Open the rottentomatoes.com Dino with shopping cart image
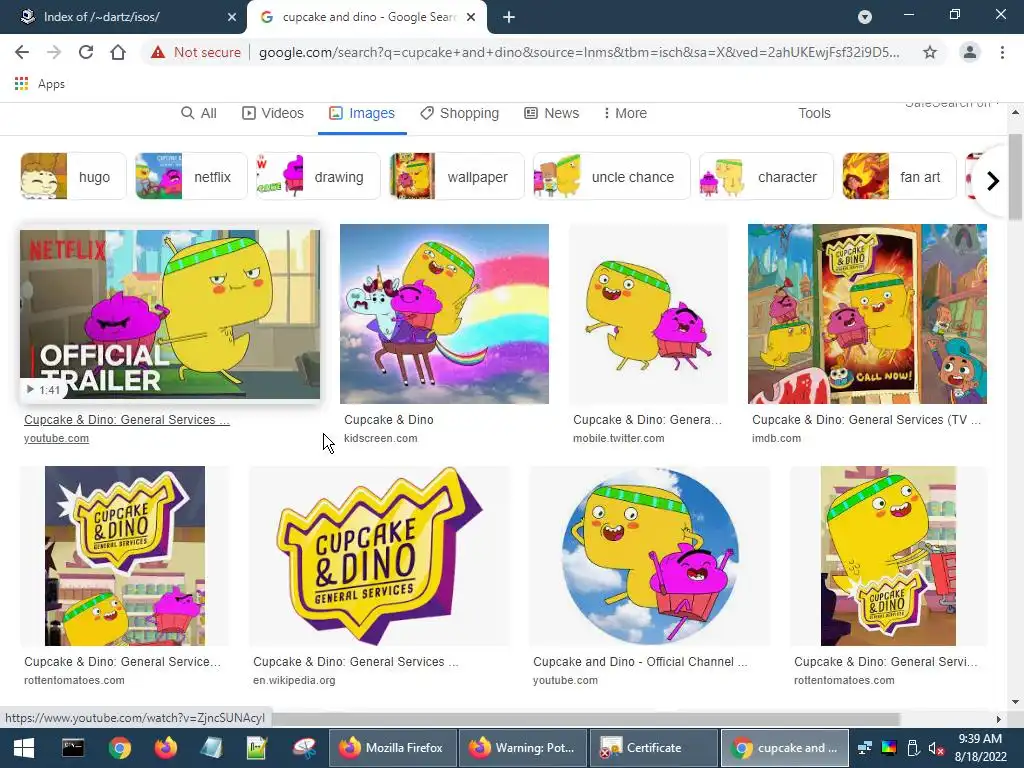 [888, 556]
